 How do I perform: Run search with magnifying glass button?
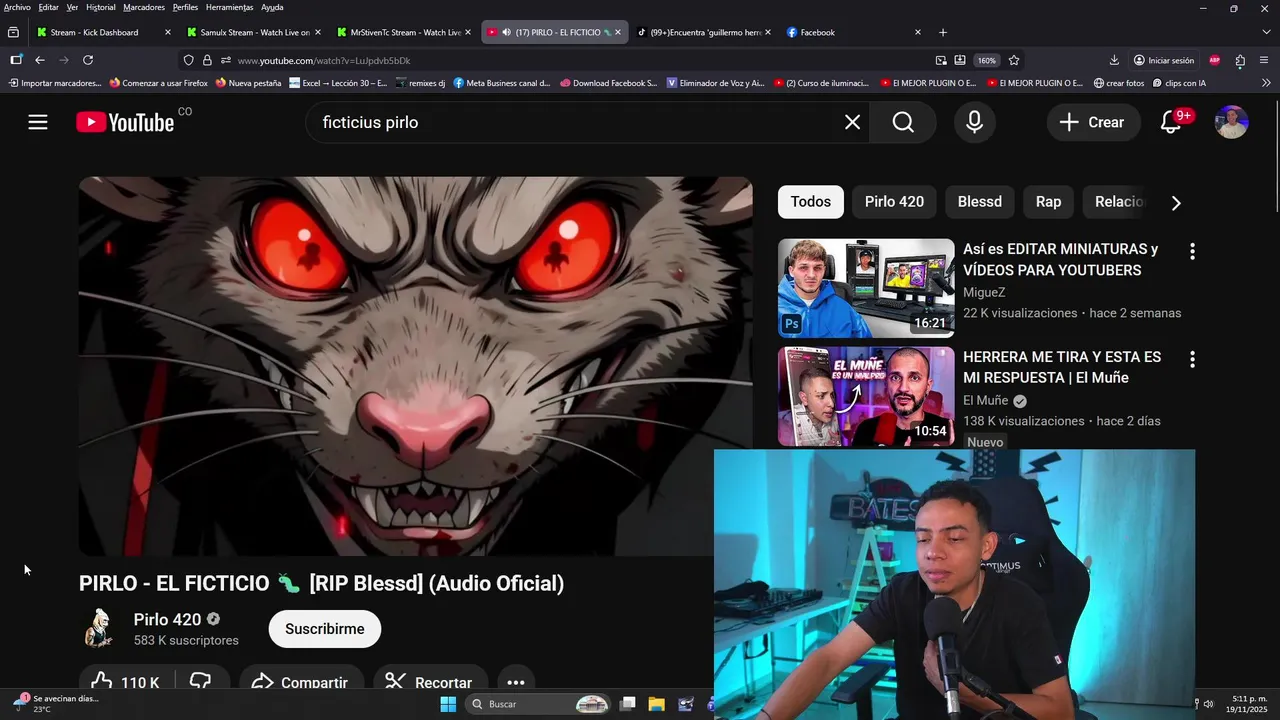pyautogui.click(x=903, y=122)
